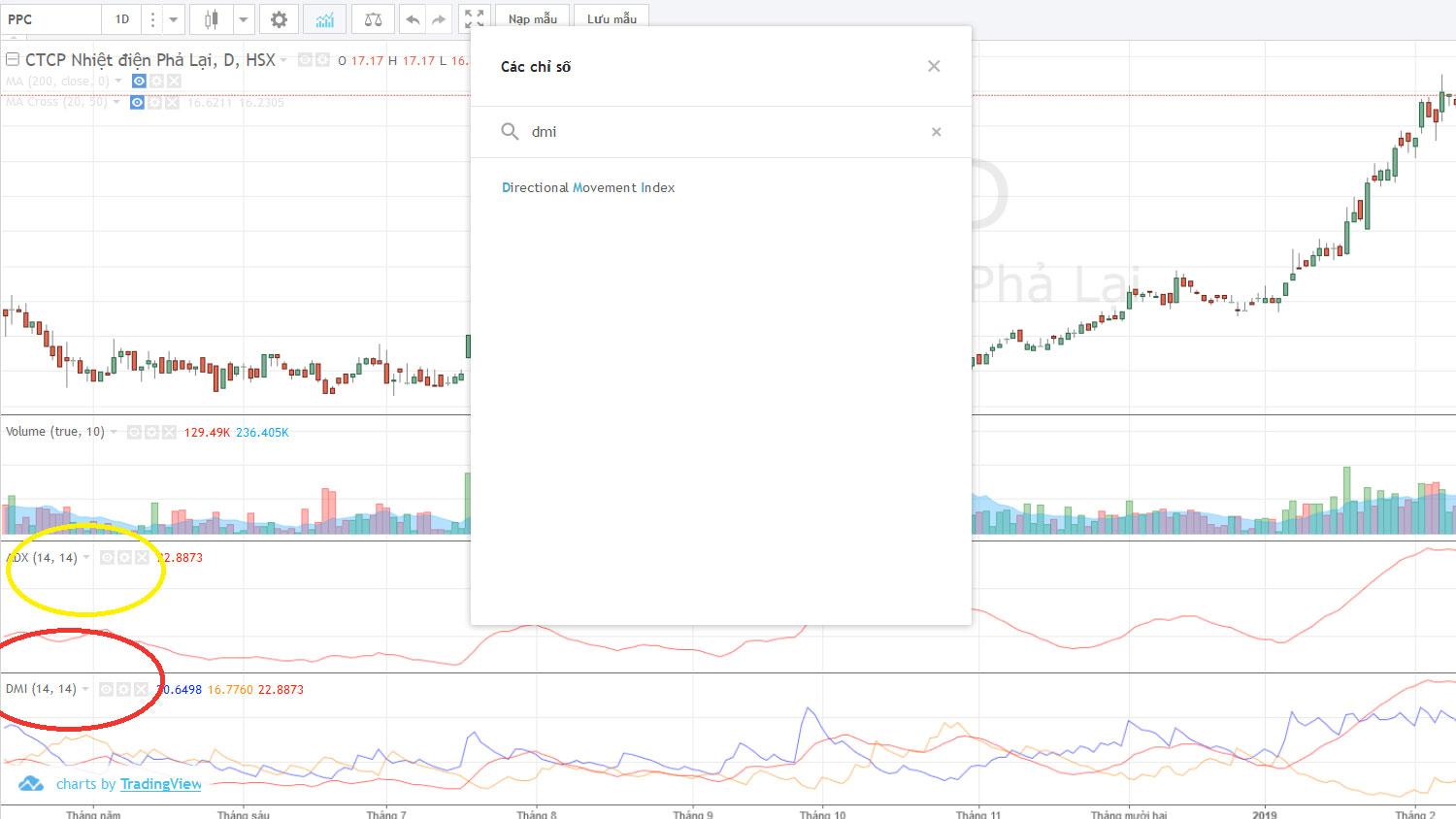Click the compare scales icon
Screen dimensions: 1456x819
[373, 19]
